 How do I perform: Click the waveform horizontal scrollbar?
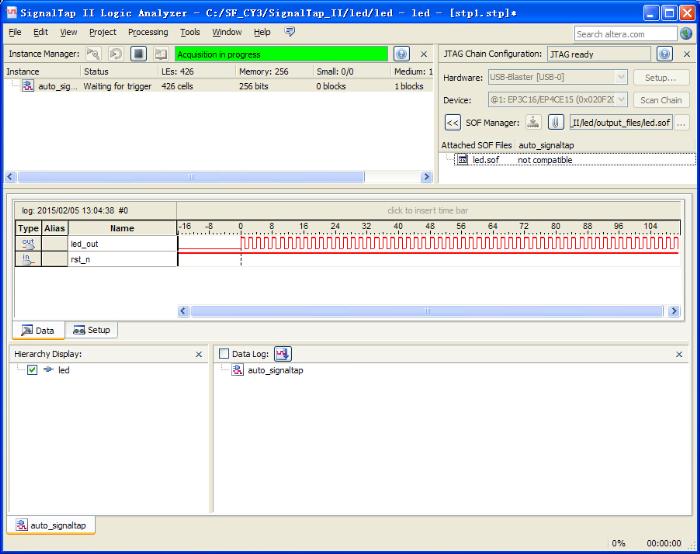[x=428, y=311]
